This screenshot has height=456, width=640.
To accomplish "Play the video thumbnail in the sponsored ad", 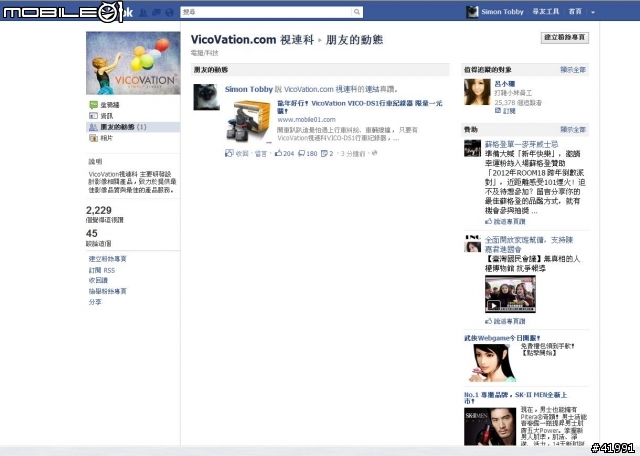I will [510, 294].
